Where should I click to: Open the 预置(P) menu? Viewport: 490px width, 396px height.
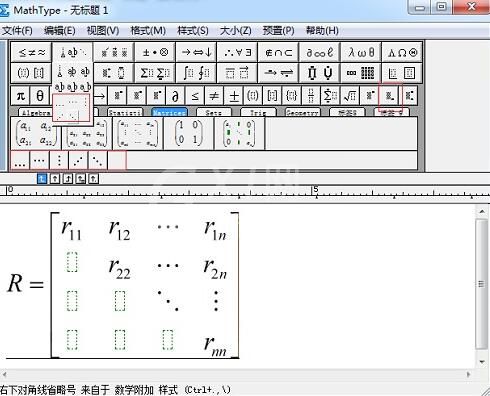click(x=279, y=31)
